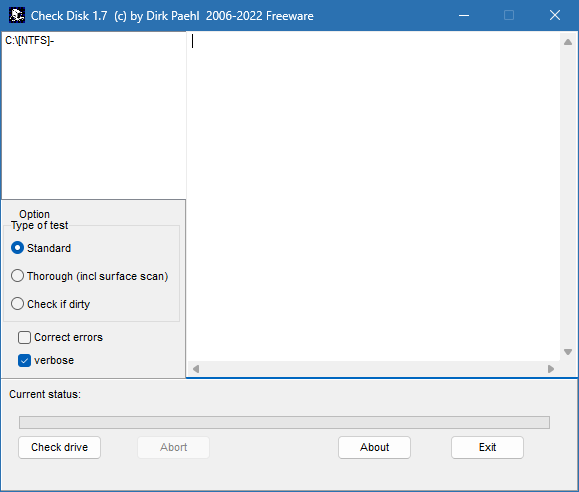Viewport: 579px width, 492px height.
Task: Start the scan with Check drive
Action: (59, 447)
